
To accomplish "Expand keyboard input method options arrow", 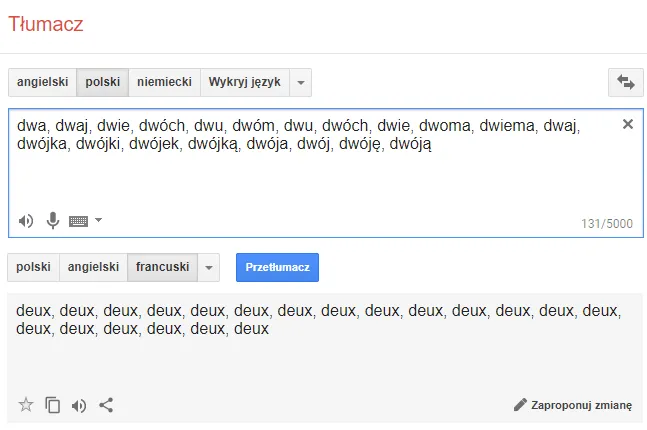I will click(98, 220).
